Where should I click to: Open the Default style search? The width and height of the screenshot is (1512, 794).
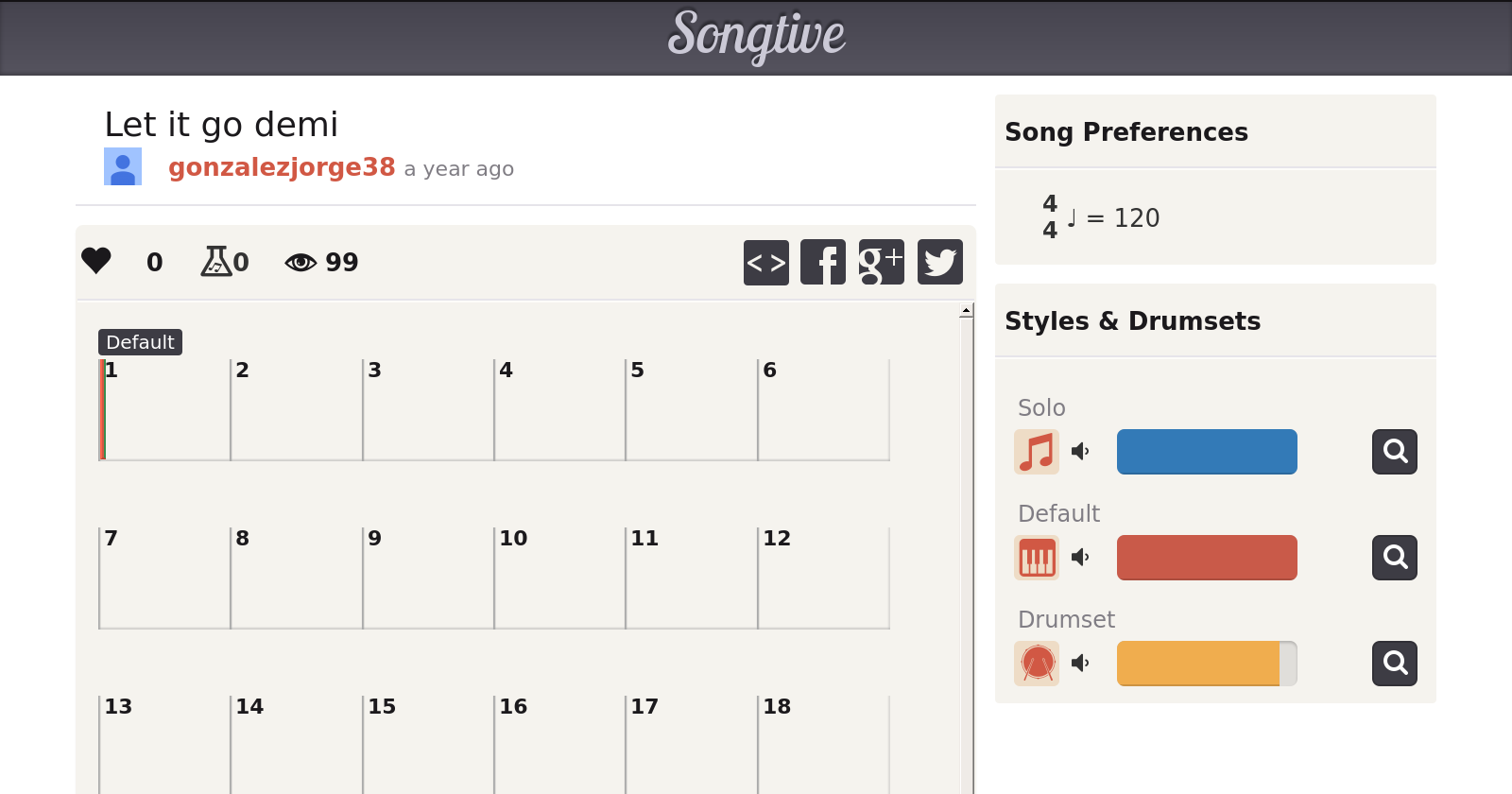[1394, 558]
